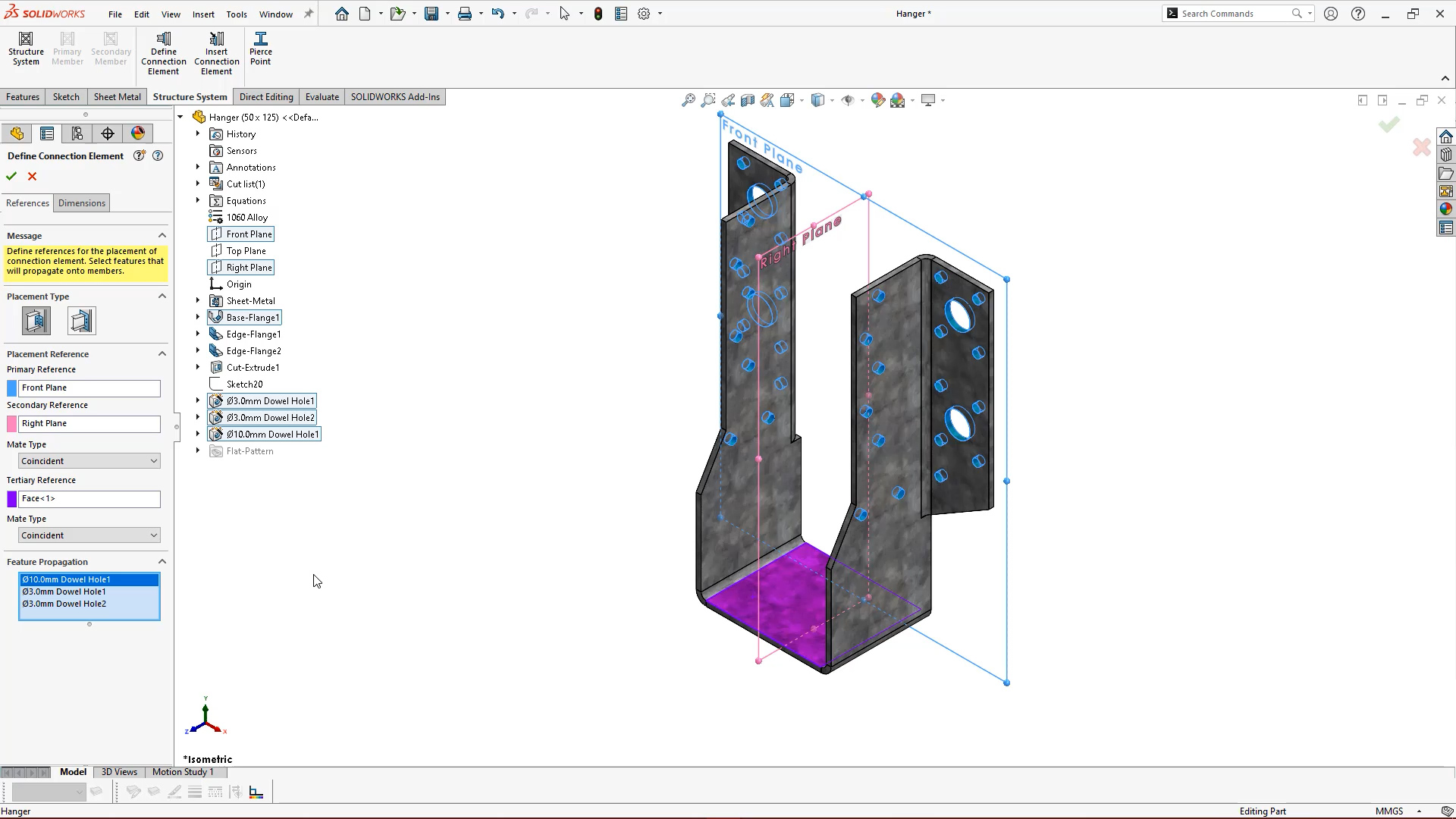Open the Mate Type dropdown under Tertiary Reference

click(88, 535)
